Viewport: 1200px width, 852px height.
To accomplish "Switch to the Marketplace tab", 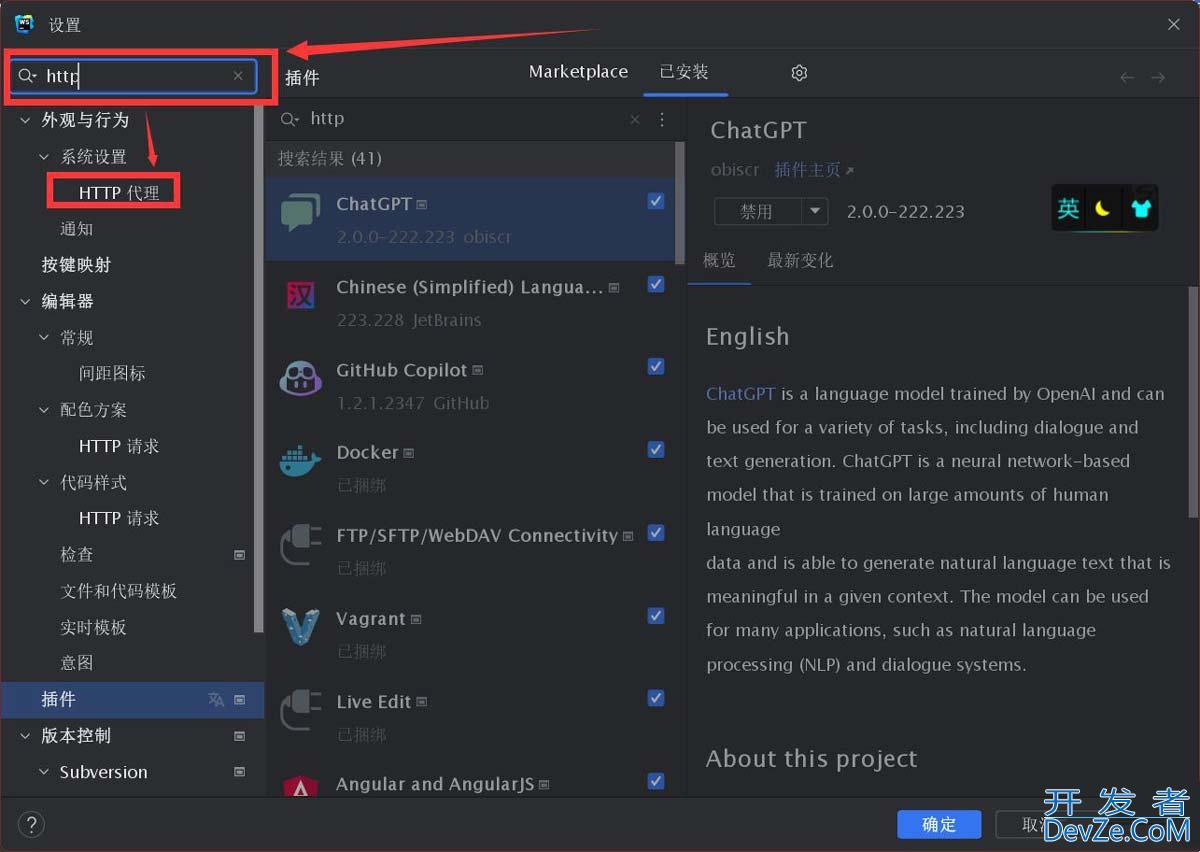I will click(578, 72).
